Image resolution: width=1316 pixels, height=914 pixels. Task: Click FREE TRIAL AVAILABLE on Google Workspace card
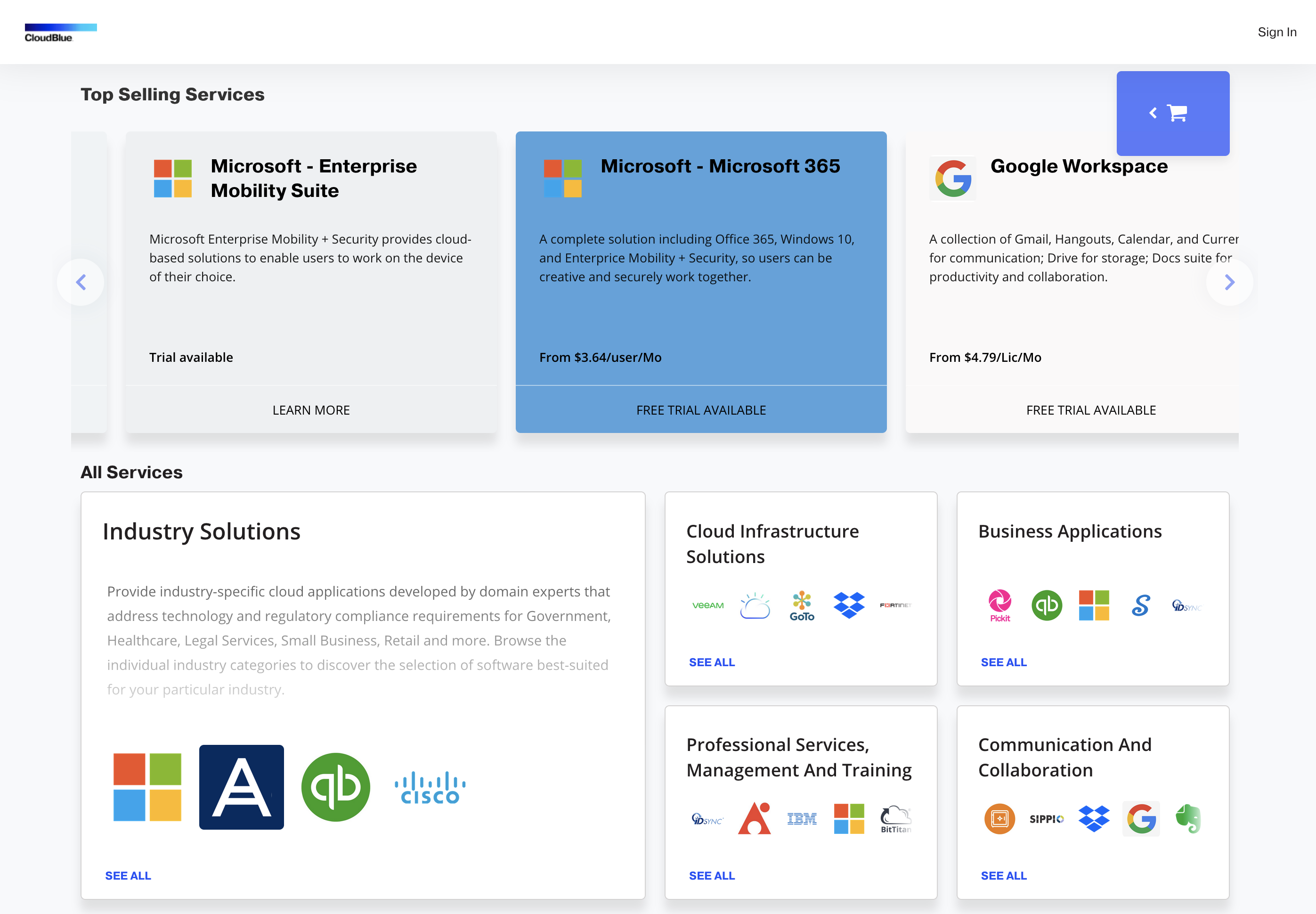click(1090, 410)
